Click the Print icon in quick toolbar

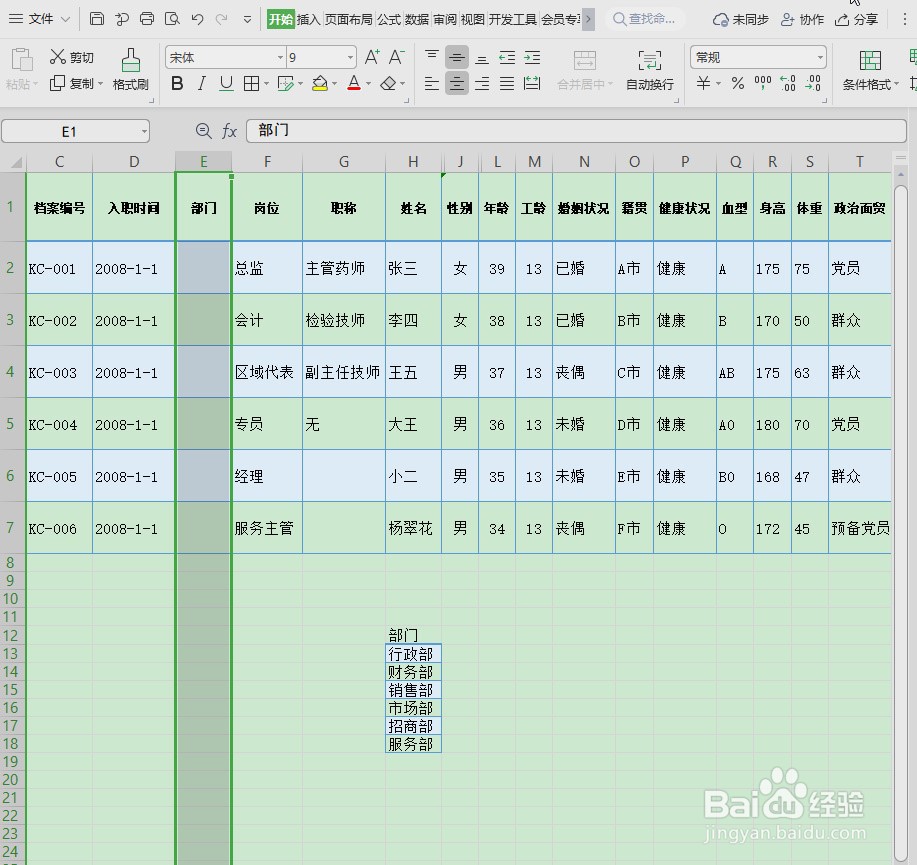[x=147, y=19]
